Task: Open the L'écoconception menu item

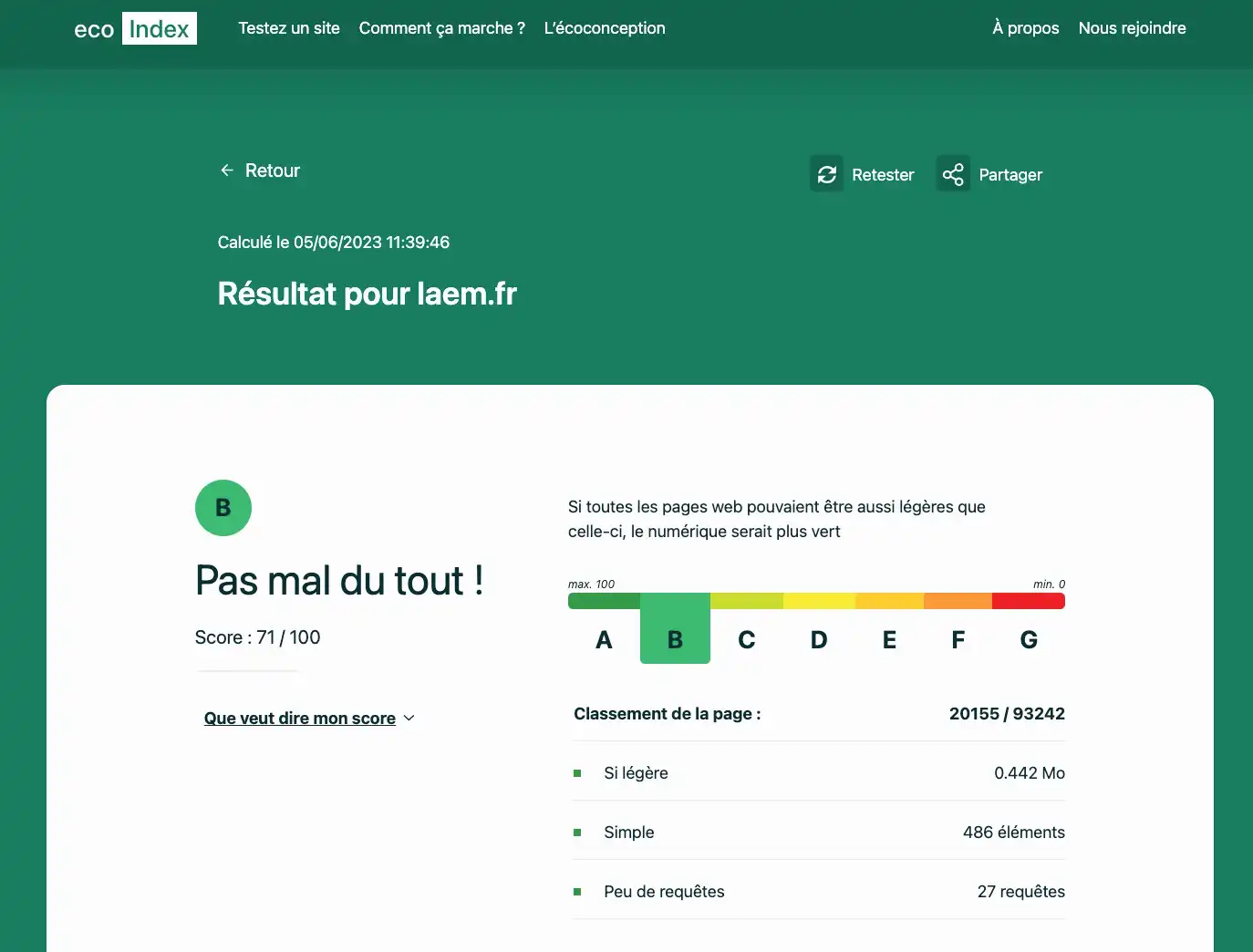Action: click(x=605, y=28)
